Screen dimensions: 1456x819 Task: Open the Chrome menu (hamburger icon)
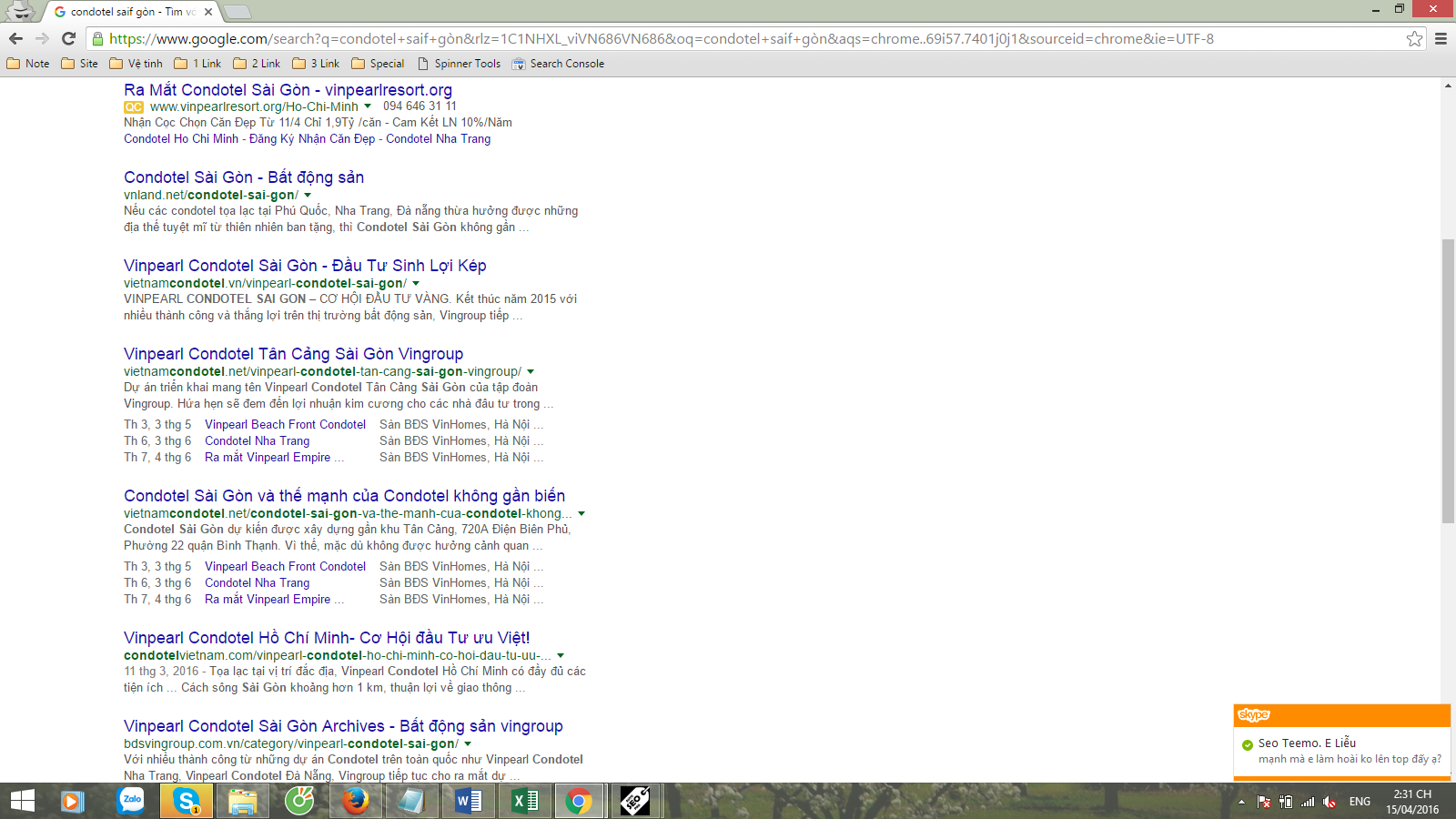tap(1441, 38)
